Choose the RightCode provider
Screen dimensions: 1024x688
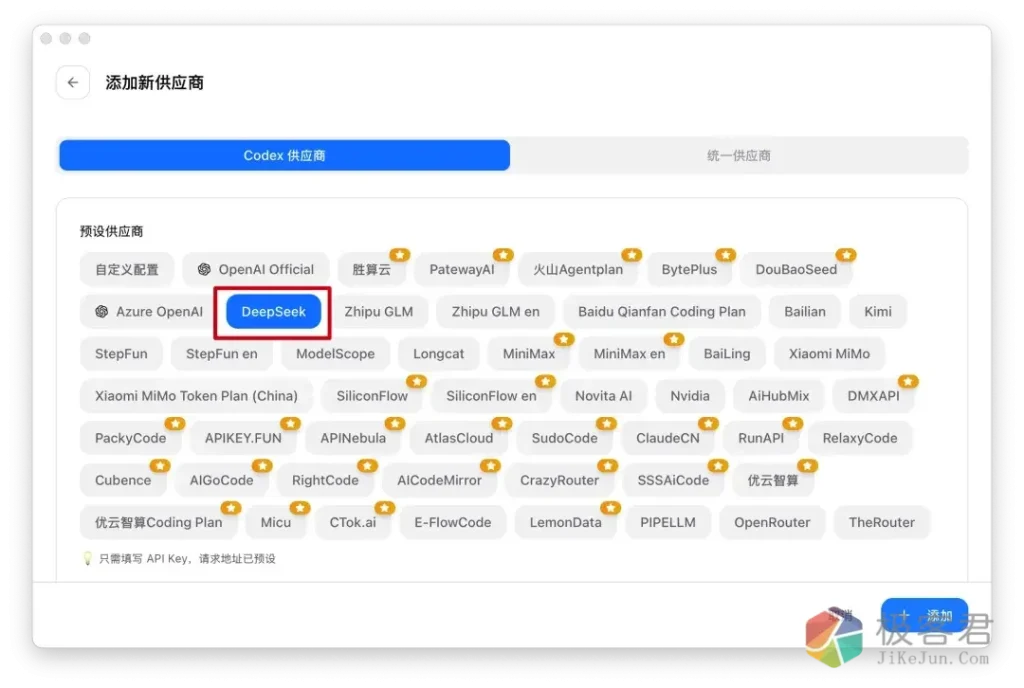[x=325, y=480]
